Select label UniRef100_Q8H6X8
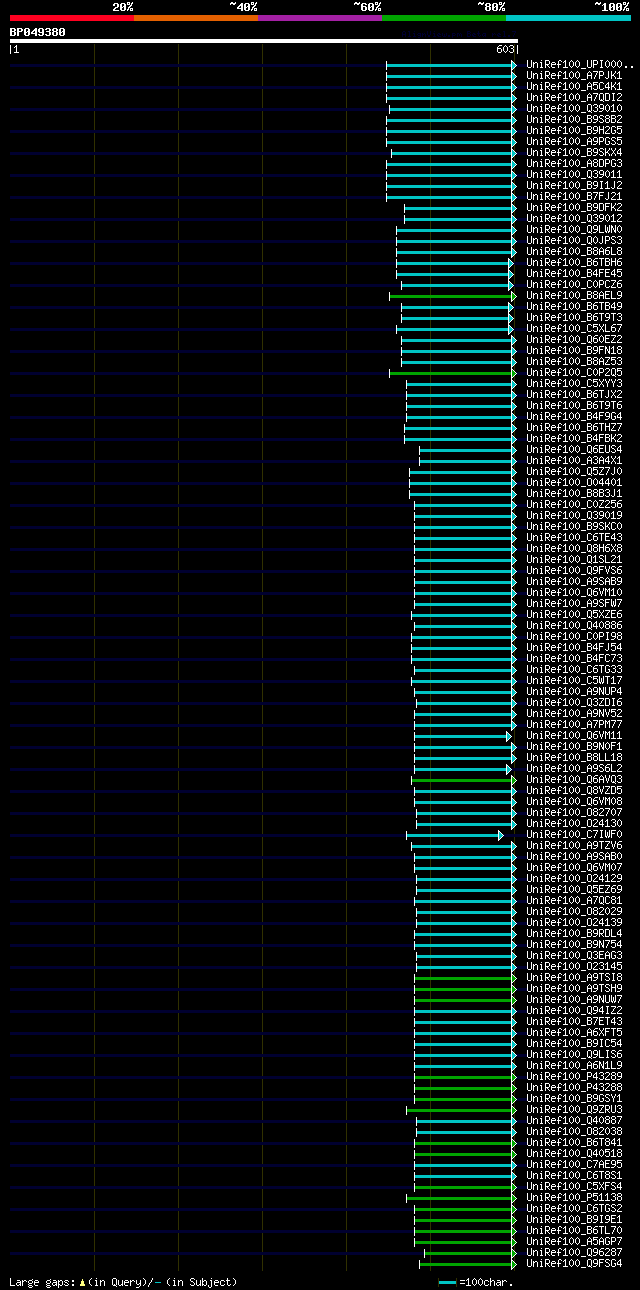Image resolution: width=640 pixels, height=1290 pixels. (x=574, y=548)
